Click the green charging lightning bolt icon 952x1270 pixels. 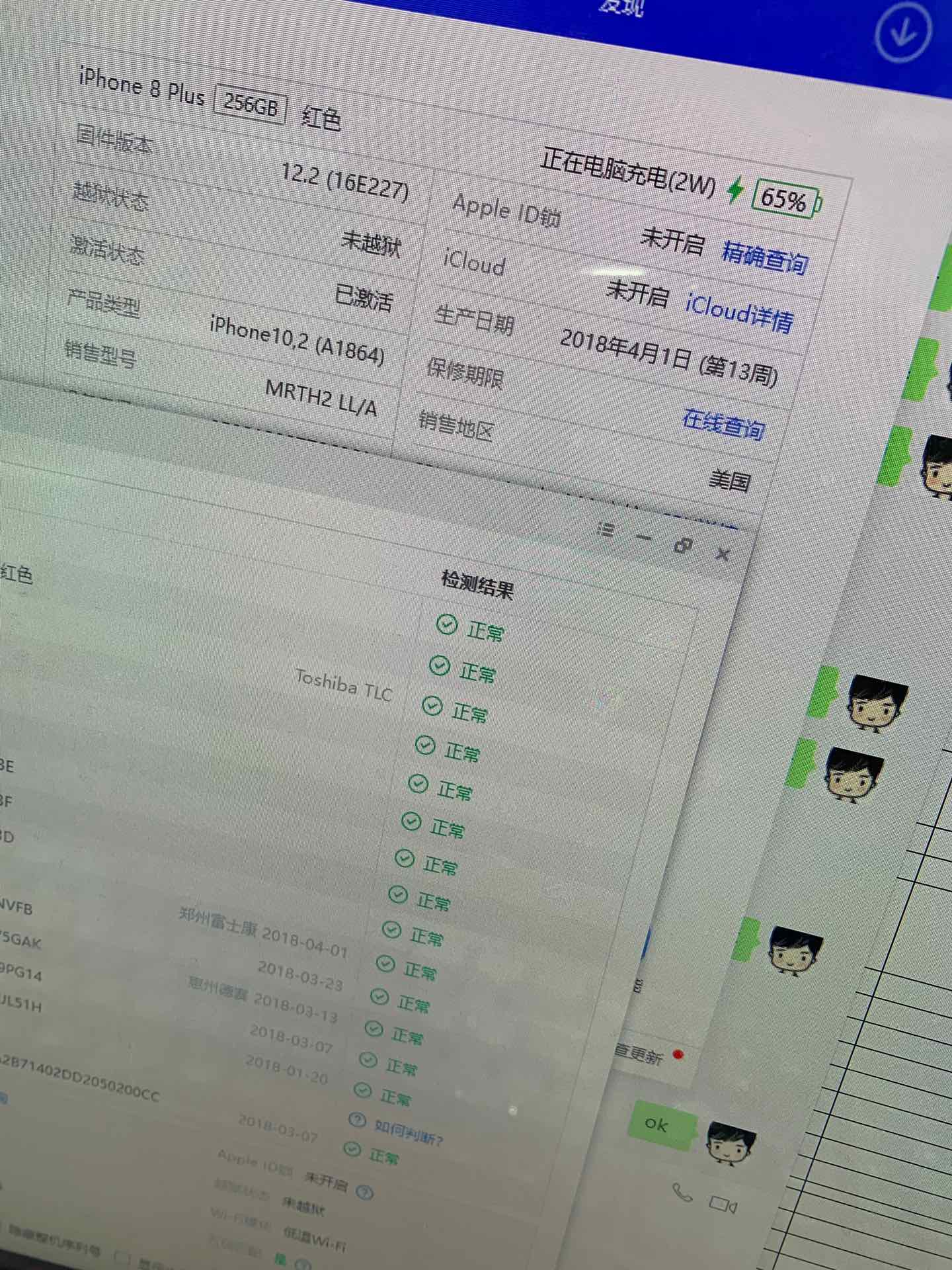point(734,190)
